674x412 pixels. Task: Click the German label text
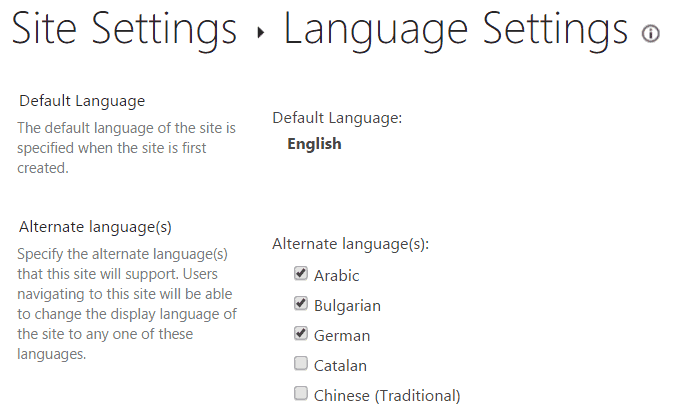(x=342, y=335)
